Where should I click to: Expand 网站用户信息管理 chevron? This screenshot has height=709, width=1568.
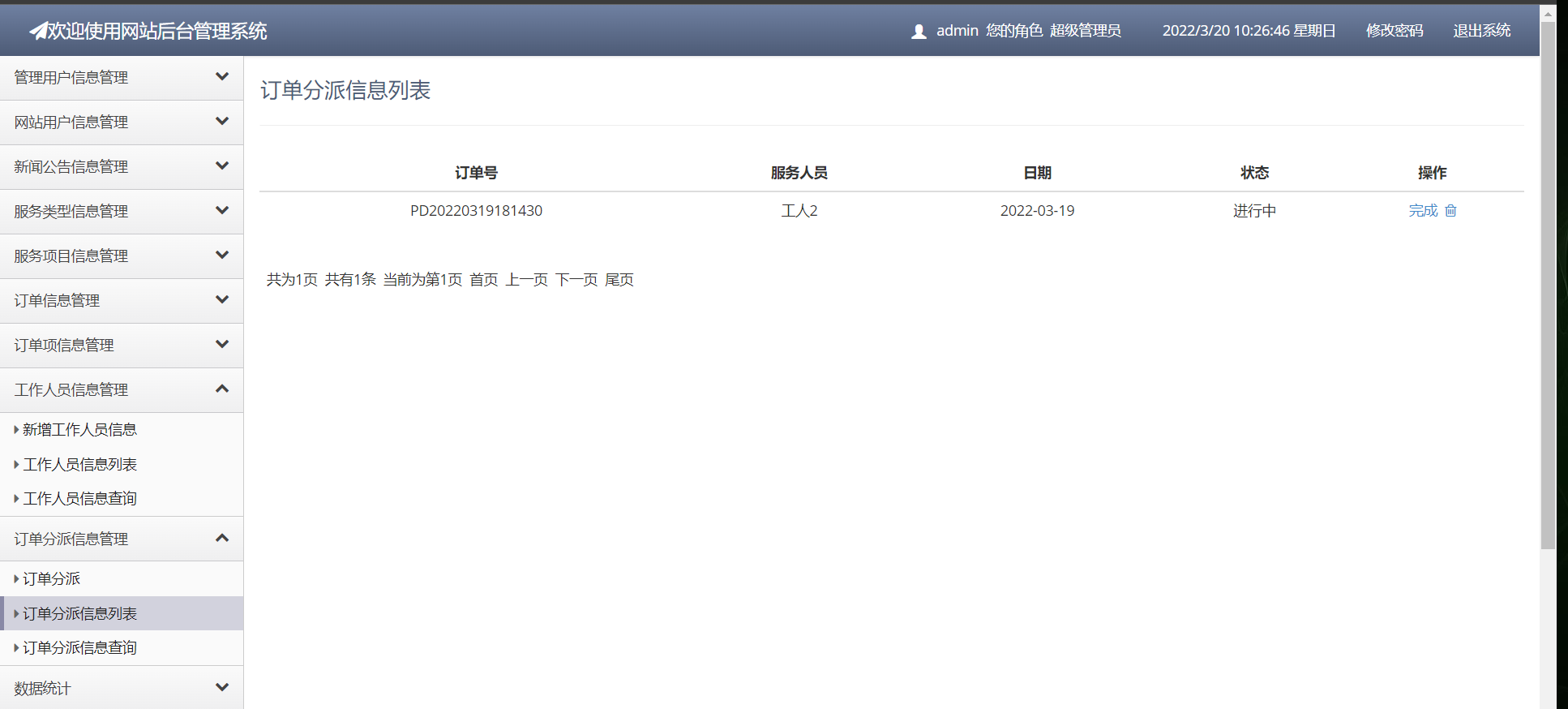point(222,122)
